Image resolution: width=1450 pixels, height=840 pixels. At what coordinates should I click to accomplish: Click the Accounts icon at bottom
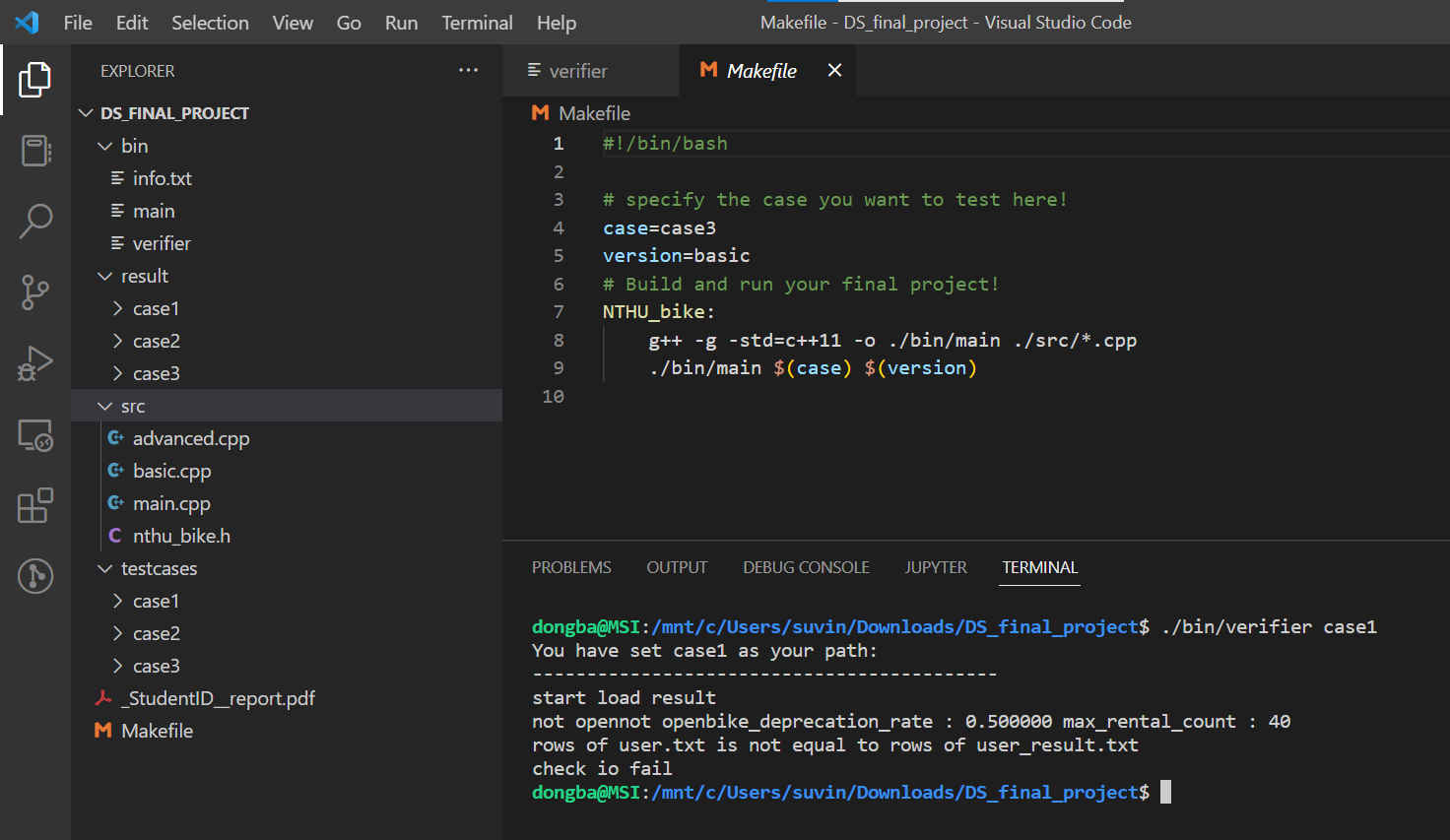(x=35, y=576)
